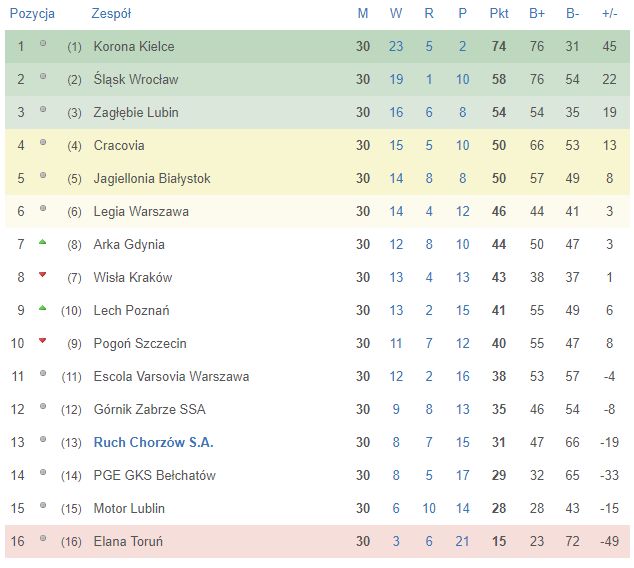Click the green up arrow beside Arka Gdynia
Viewport: 634px width, 568px height.
pos(42,242)
